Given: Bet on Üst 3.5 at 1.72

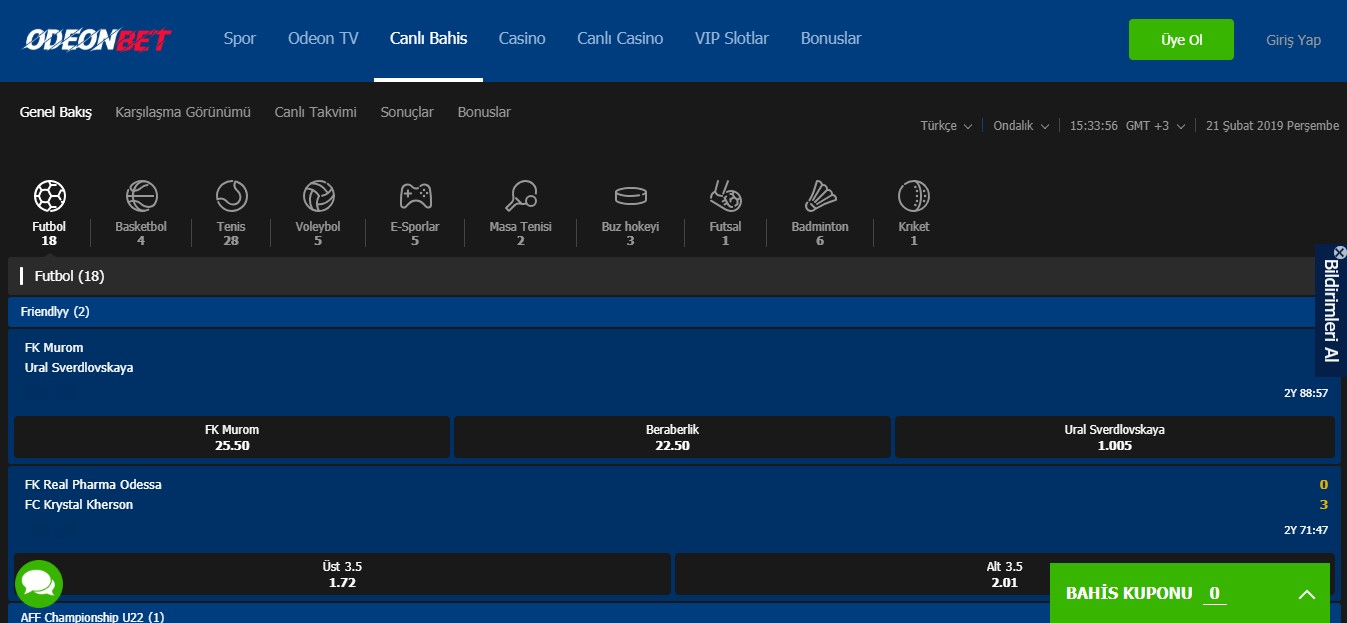Looking at the screenshot, I should pyautogui.click(x=342, y=574).
